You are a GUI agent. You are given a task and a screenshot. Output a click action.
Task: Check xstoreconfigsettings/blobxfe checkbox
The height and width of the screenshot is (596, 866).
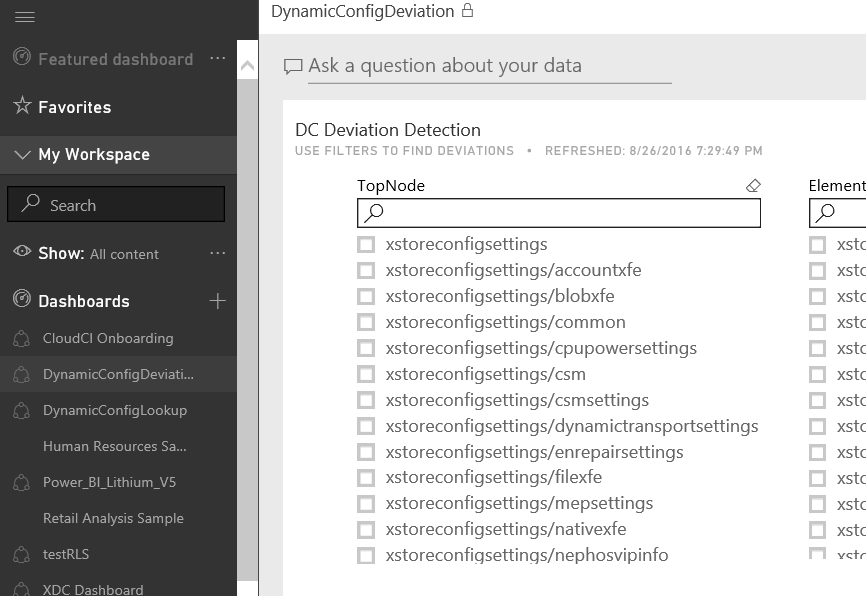click(x=366, y=296)
